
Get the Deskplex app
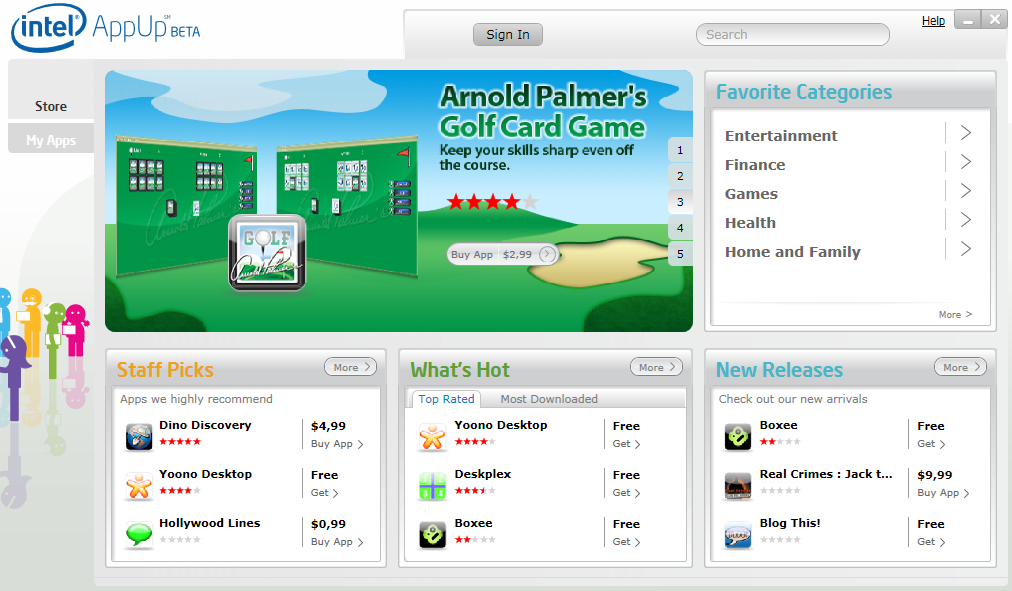[x=626, y=493]
